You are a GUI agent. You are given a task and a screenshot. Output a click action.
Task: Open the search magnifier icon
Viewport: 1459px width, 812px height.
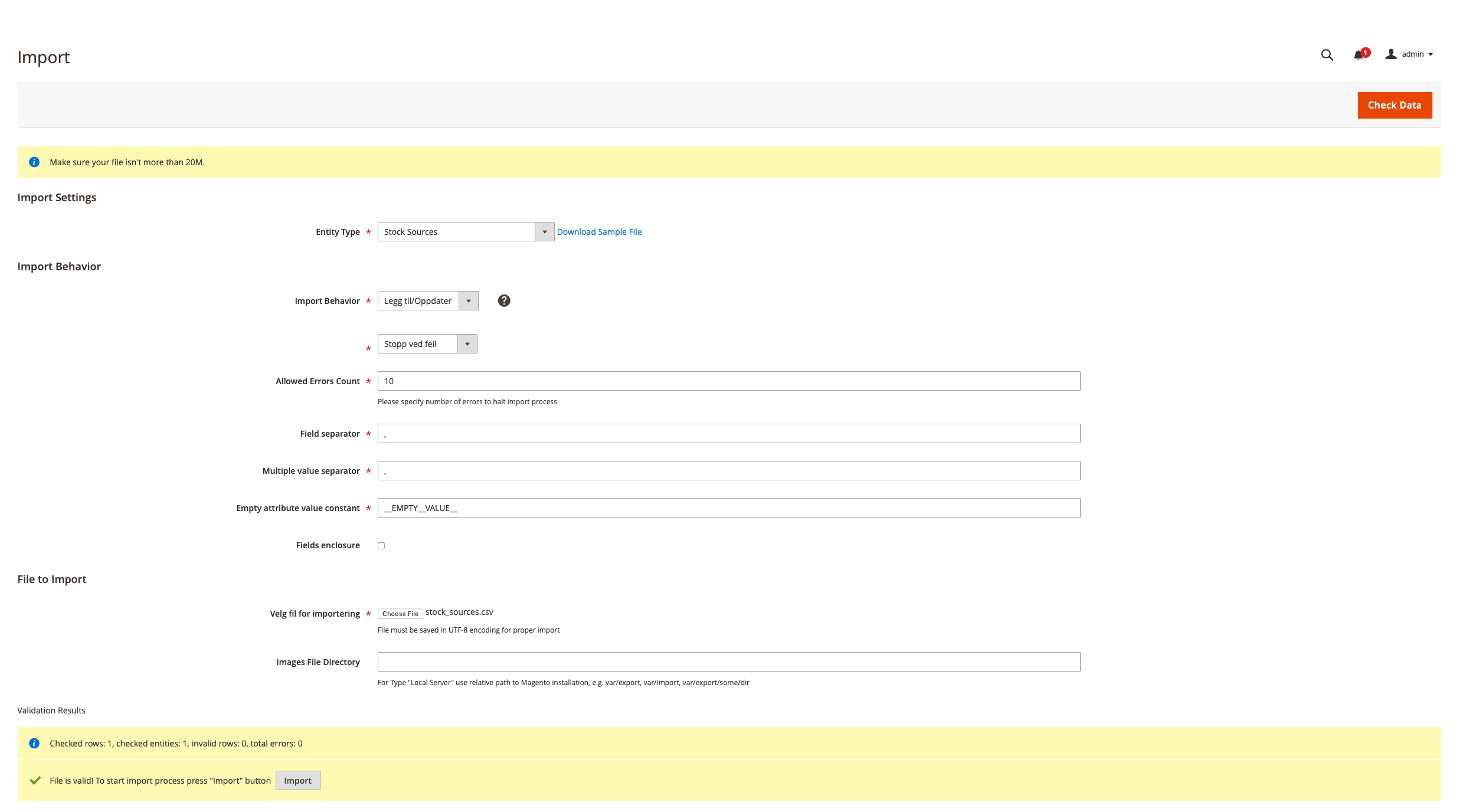(1327, 55)
